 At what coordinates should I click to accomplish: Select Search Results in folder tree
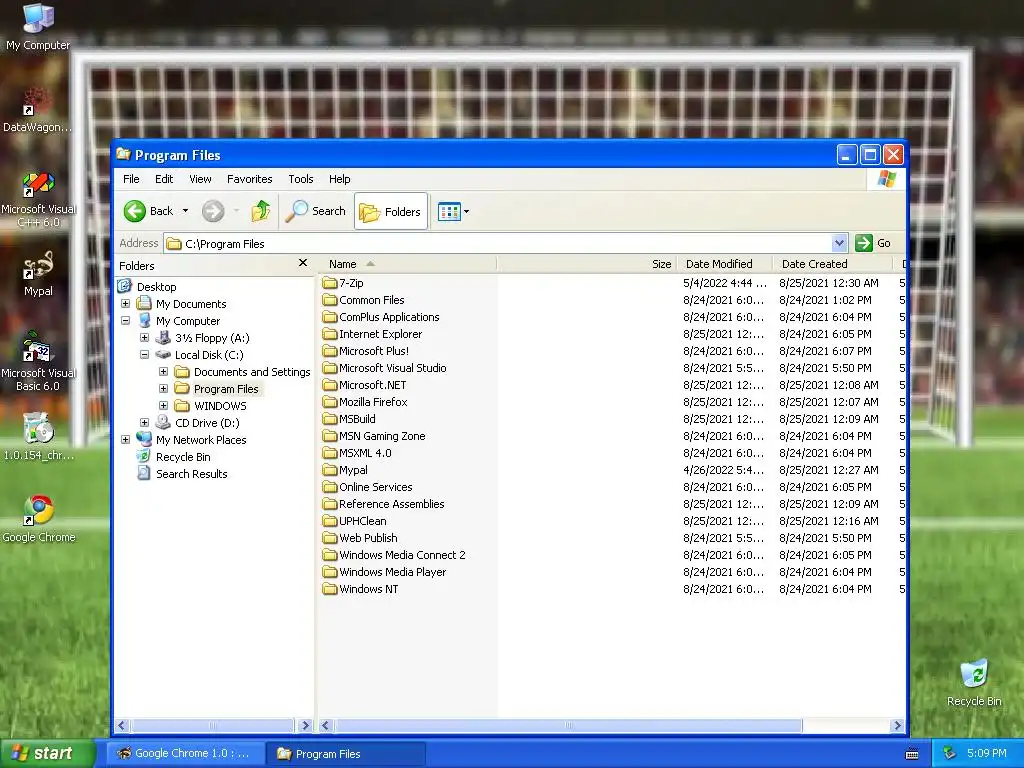[x=191, y=474]
